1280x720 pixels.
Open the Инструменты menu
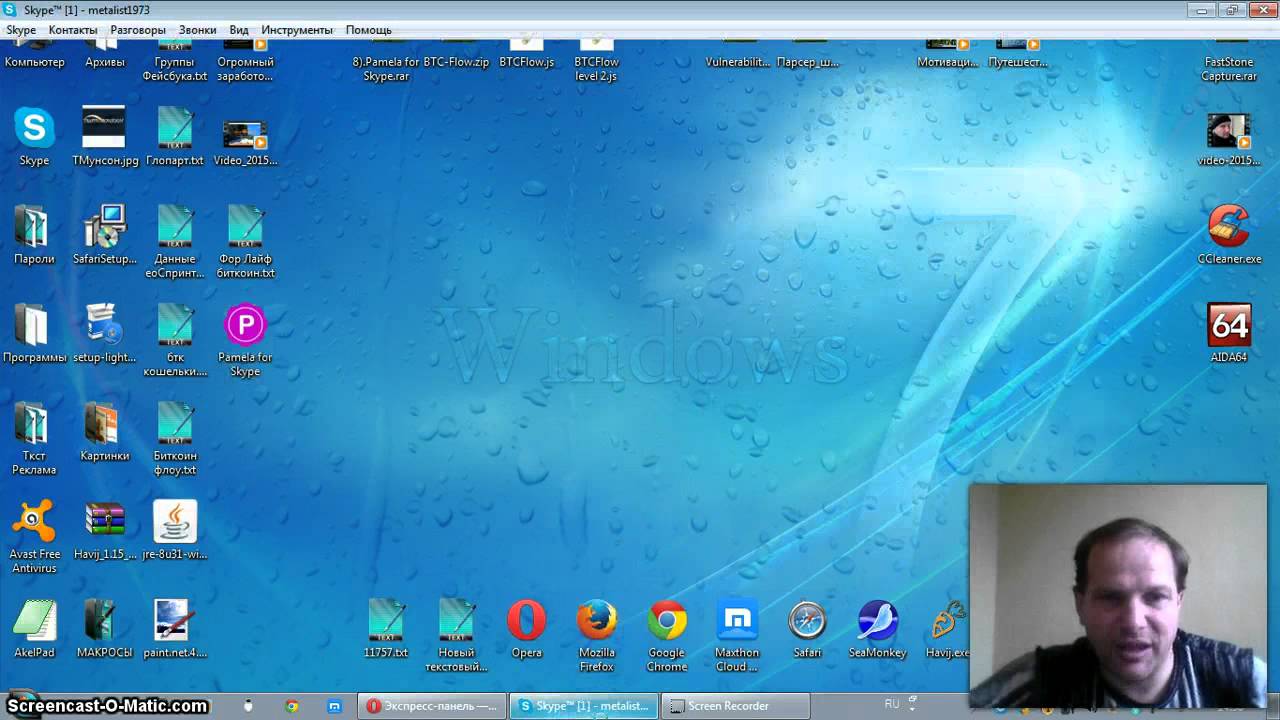tap(297, 30)
